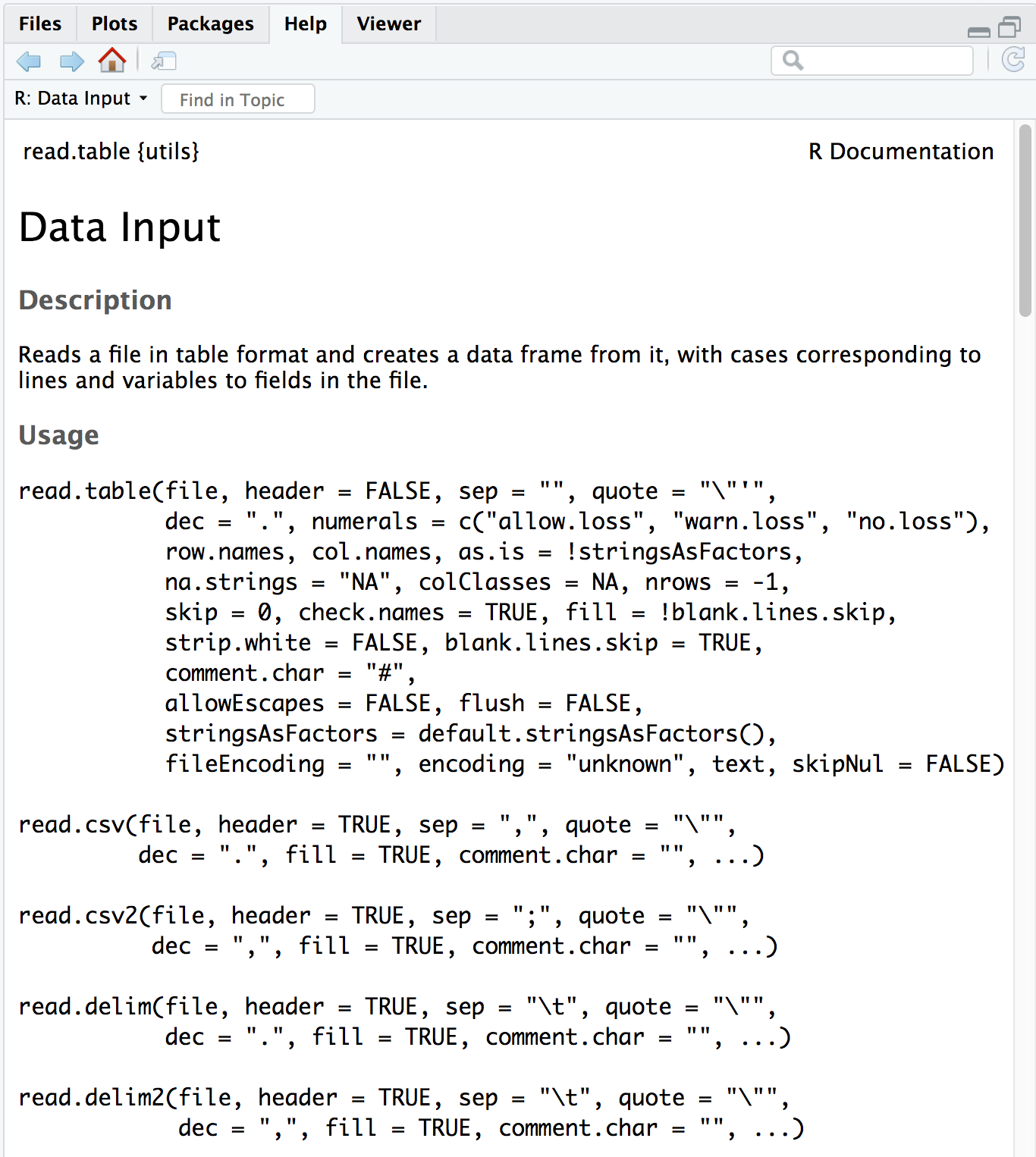Refresh the help topic
This screenshot has height=1157, width=1036.
click(1013, 60)
